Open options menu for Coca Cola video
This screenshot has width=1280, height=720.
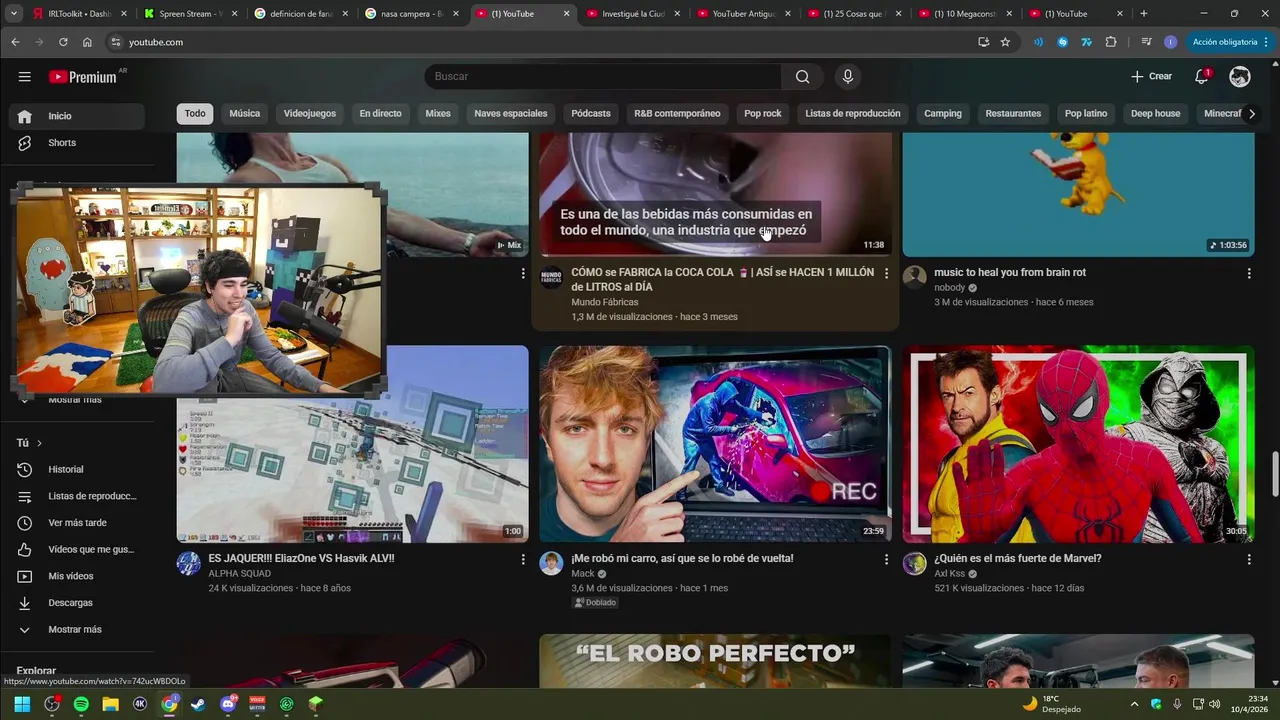pos(886,273)
